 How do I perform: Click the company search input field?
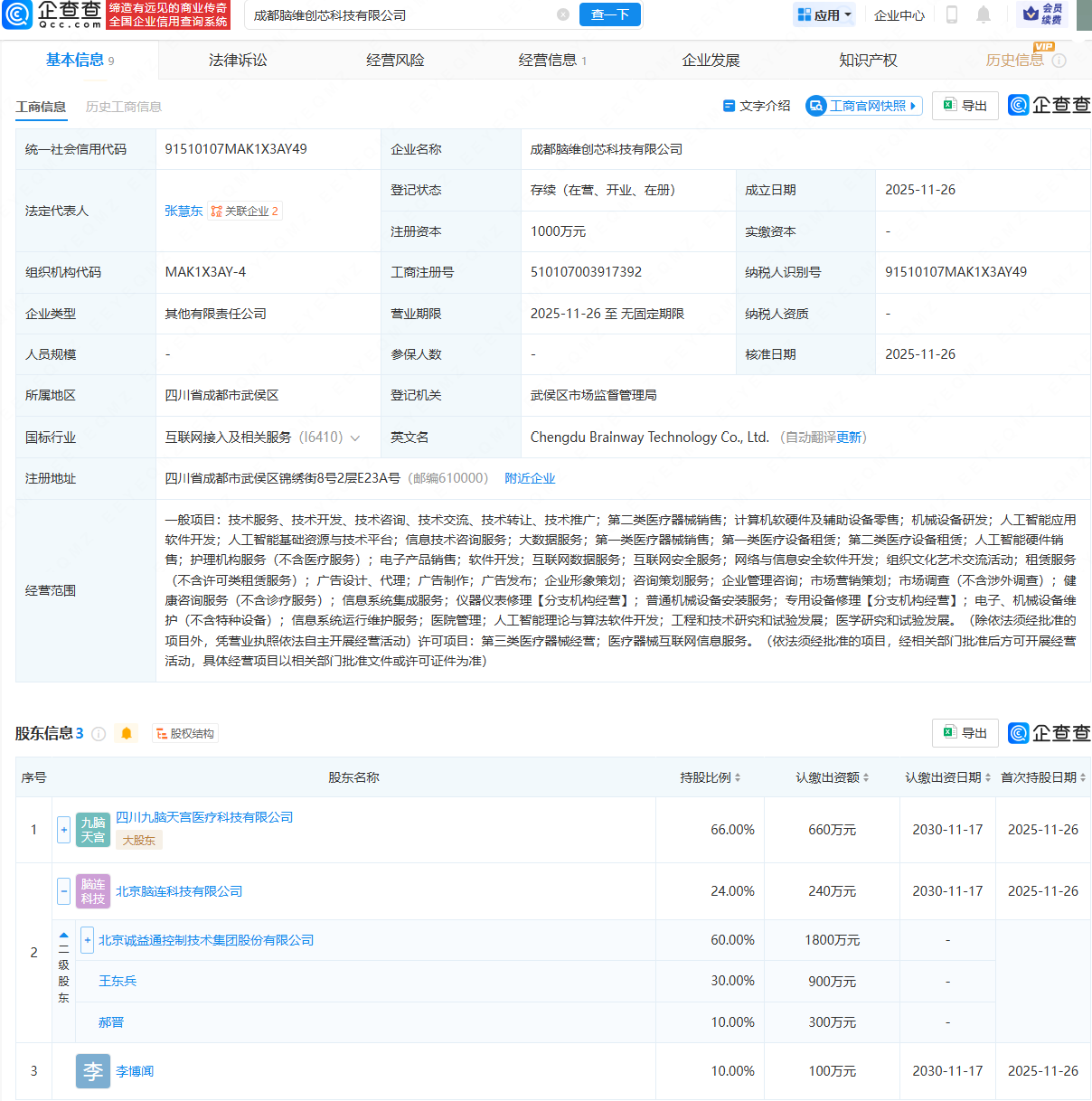398,15
